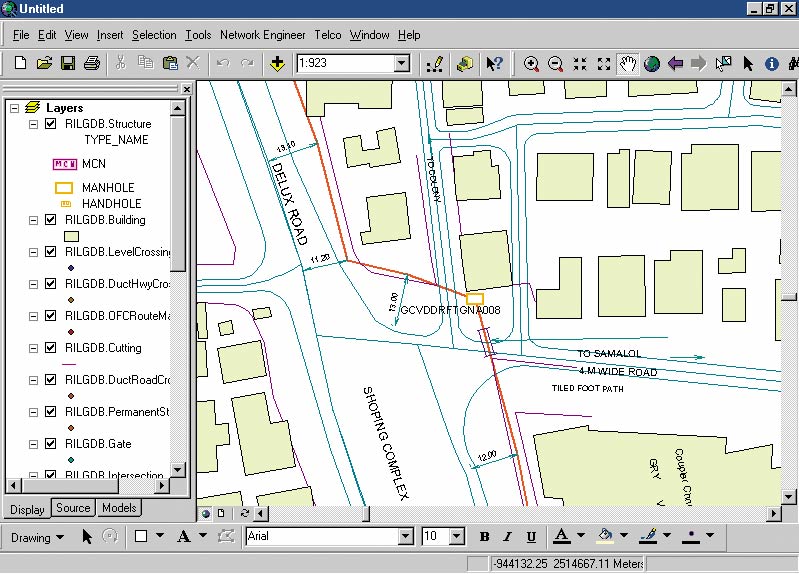799x574 pixels.
Task: Open the Arial font name dropdown
Action: pos(405,537)
